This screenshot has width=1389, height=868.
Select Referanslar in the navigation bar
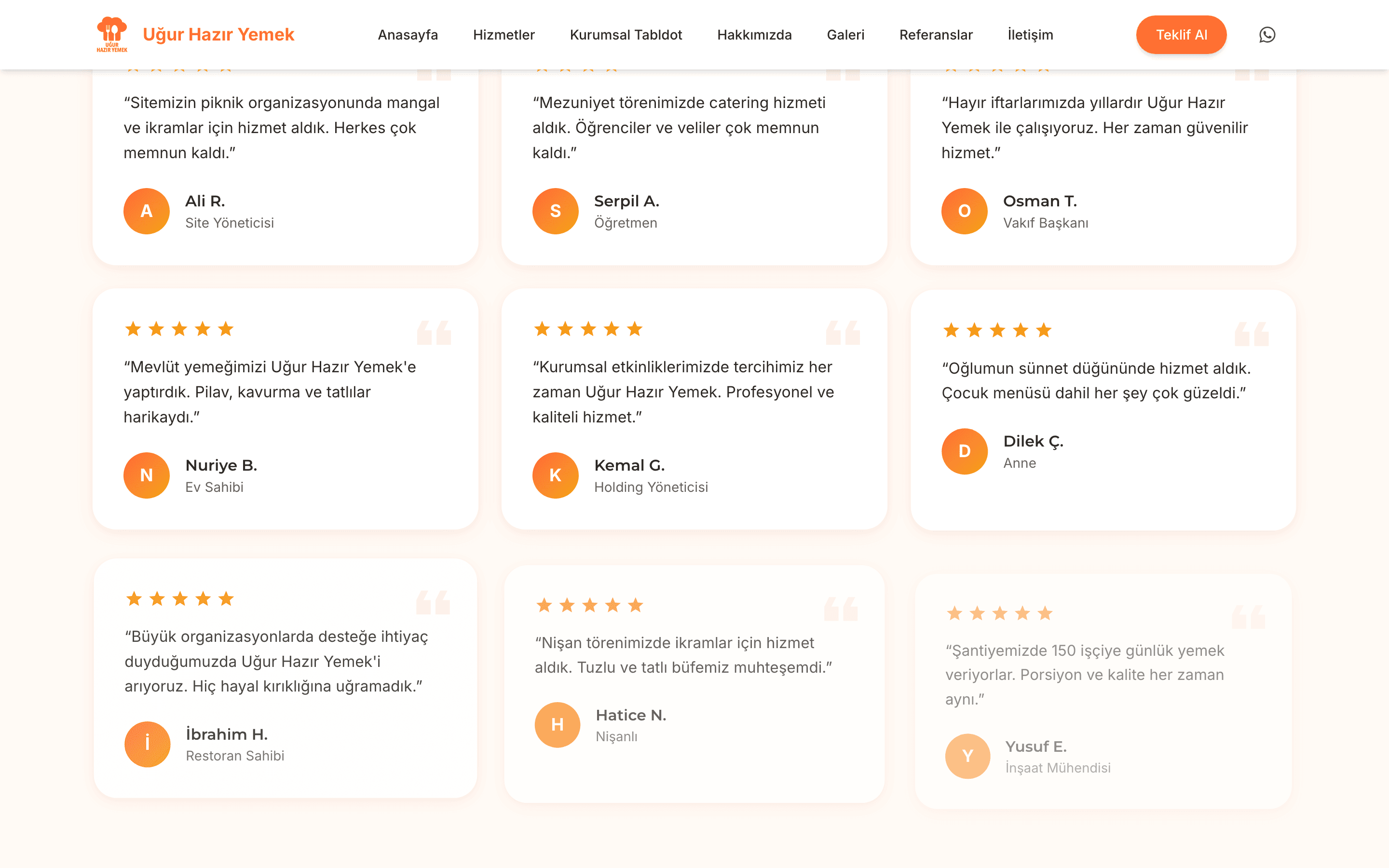point(936,35)
